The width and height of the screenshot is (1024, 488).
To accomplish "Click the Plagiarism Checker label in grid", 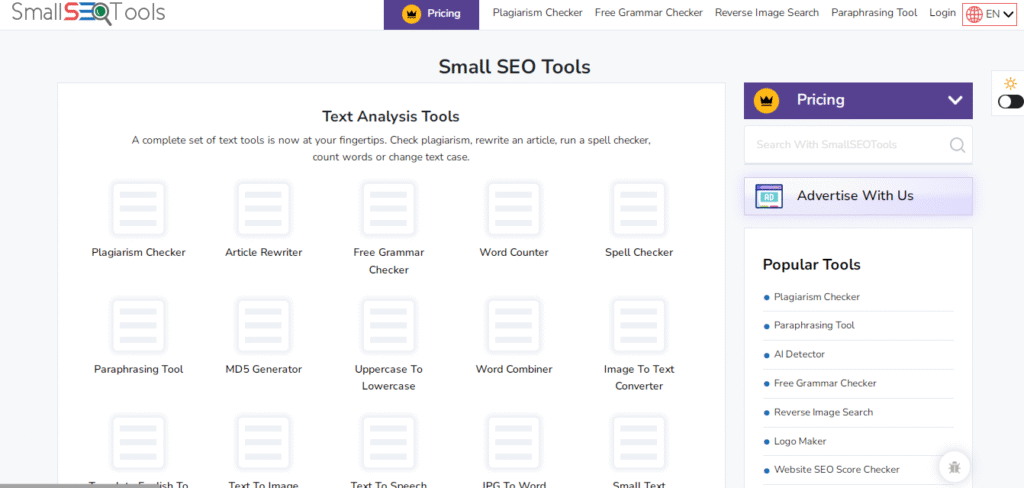I will (x=138, y=252).
